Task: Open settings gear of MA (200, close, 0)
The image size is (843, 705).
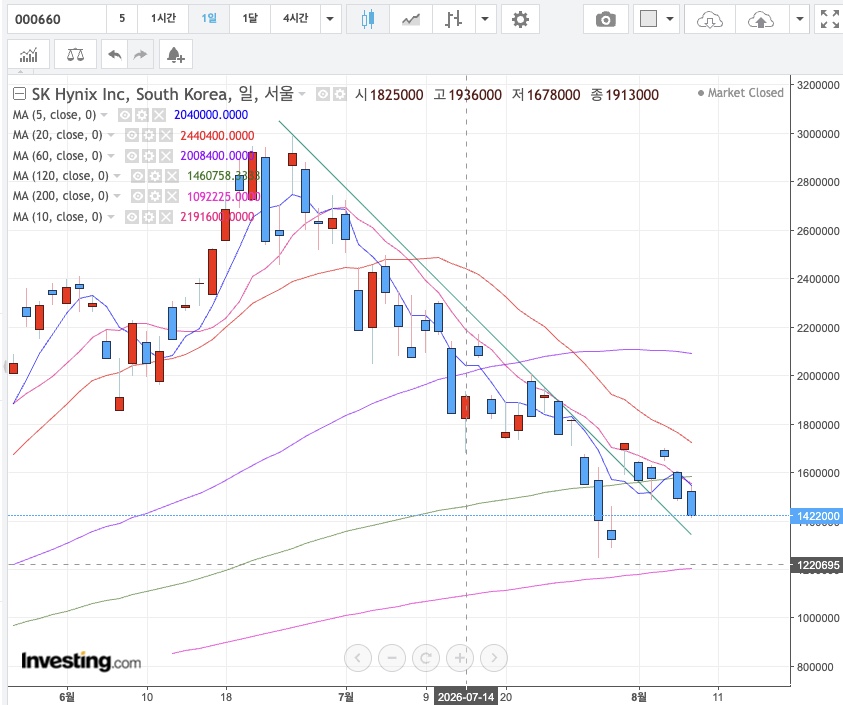Action: pos(155,196)
